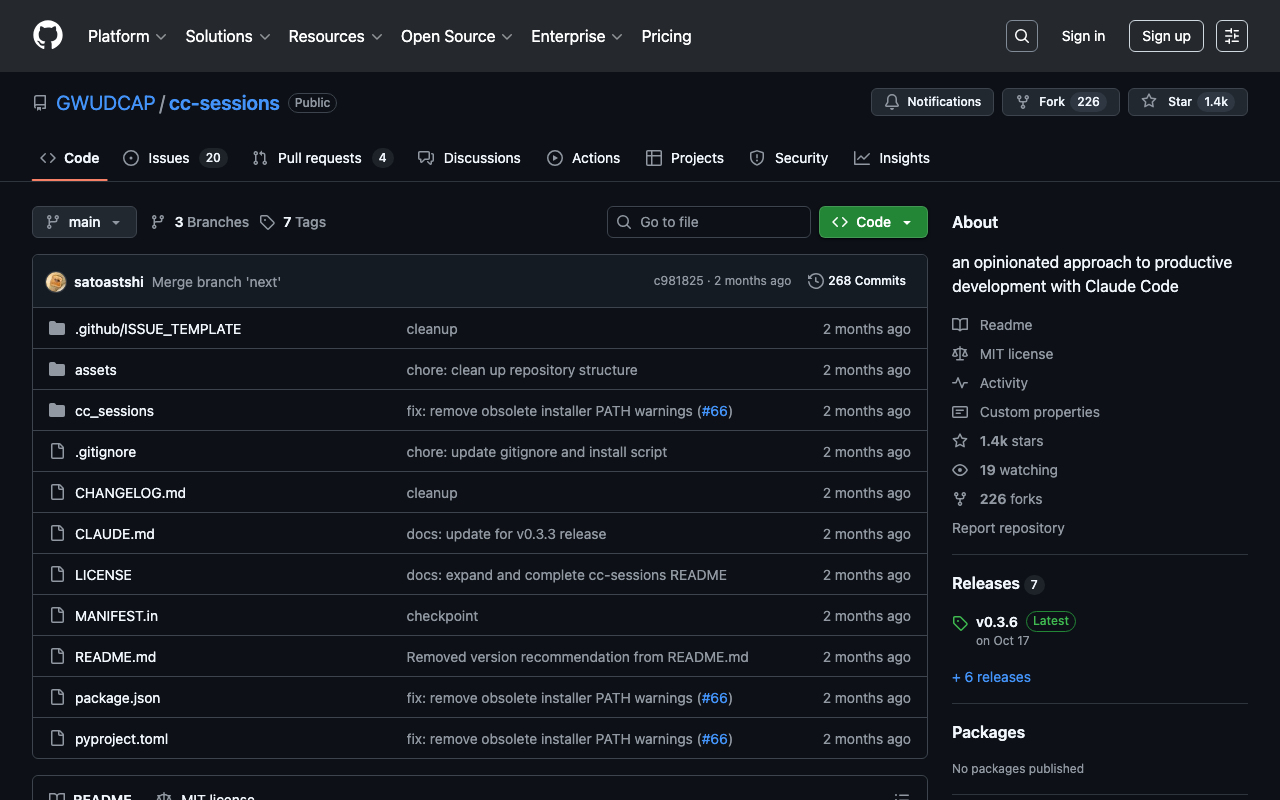This screenshot has height=800, width=1280.
Task: Open commit history via 268 Commits
Action: pyautogui.click(x=857, y=281)
